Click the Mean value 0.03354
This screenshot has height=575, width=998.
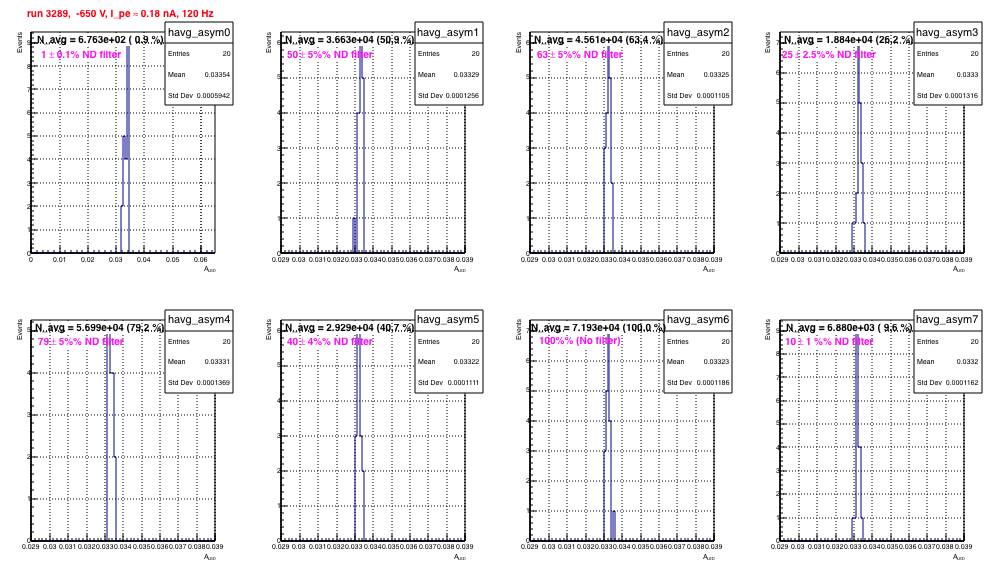(x=217, y=75)
